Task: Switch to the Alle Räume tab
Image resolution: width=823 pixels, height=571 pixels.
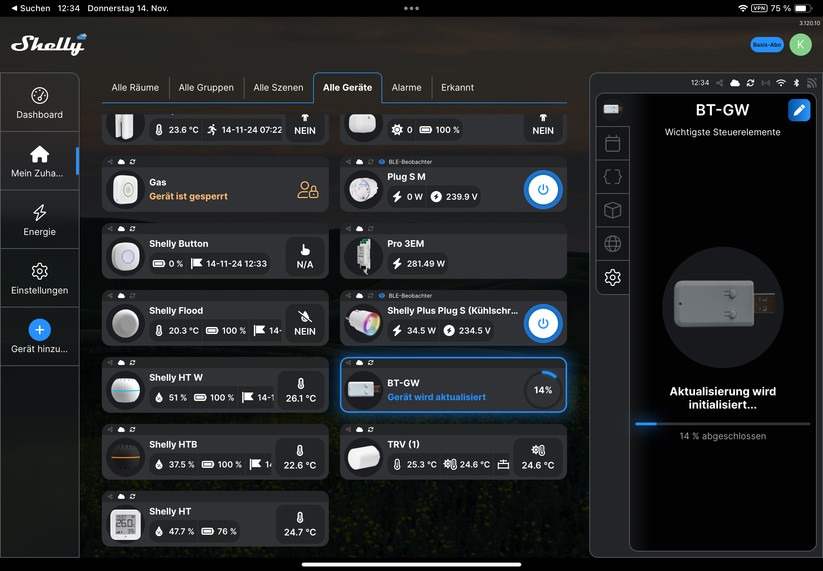Action: tap(135, 88)
